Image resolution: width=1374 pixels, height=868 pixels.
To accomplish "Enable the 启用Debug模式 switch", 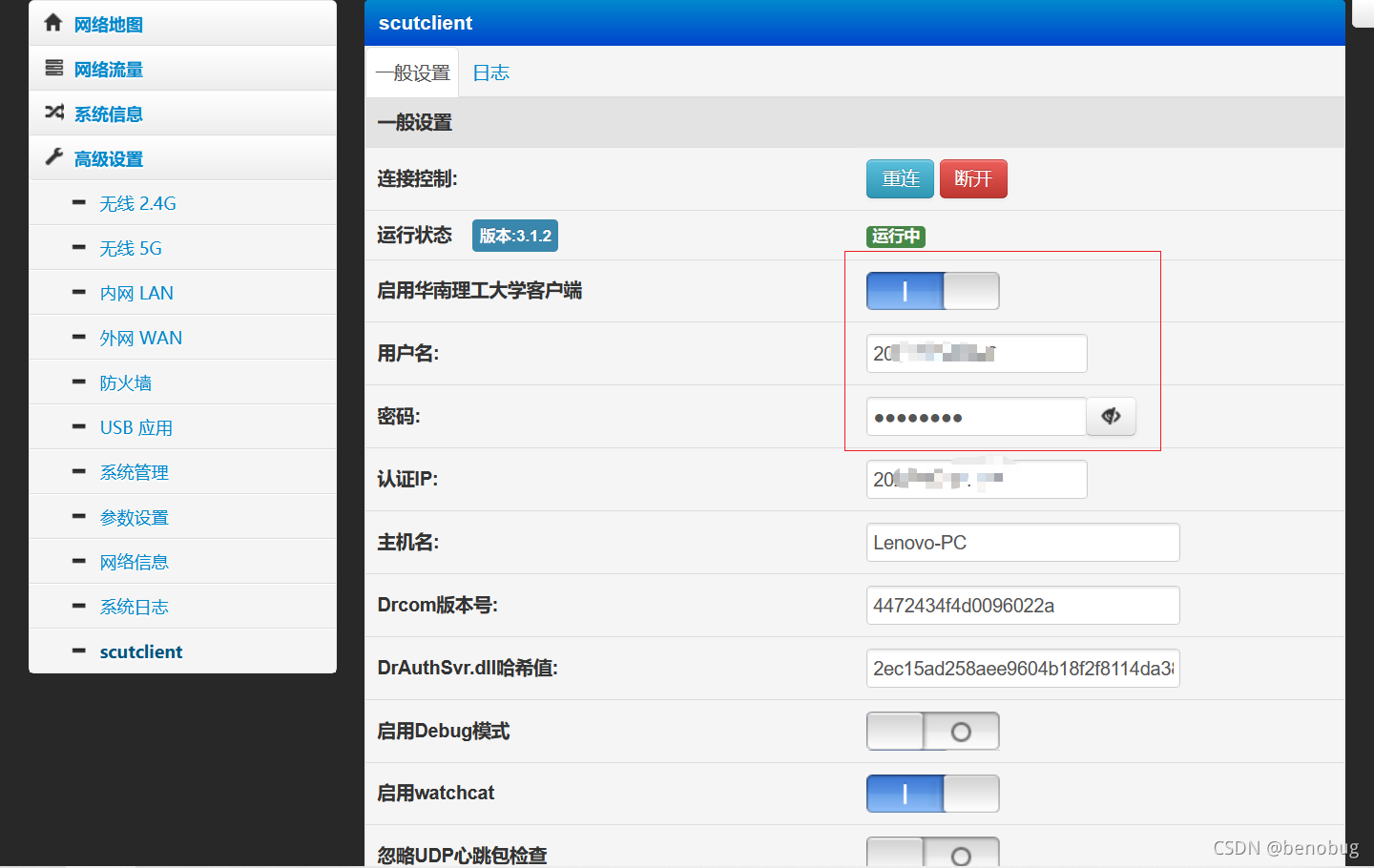I will 932,731.
